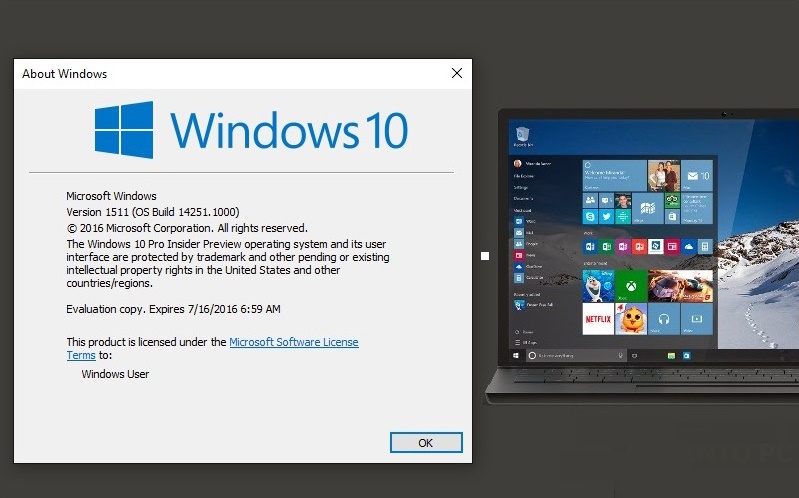The width and height of the screenshot is (799, 498).
Task: Open the green Xbox tile
Action: [631, 286]
